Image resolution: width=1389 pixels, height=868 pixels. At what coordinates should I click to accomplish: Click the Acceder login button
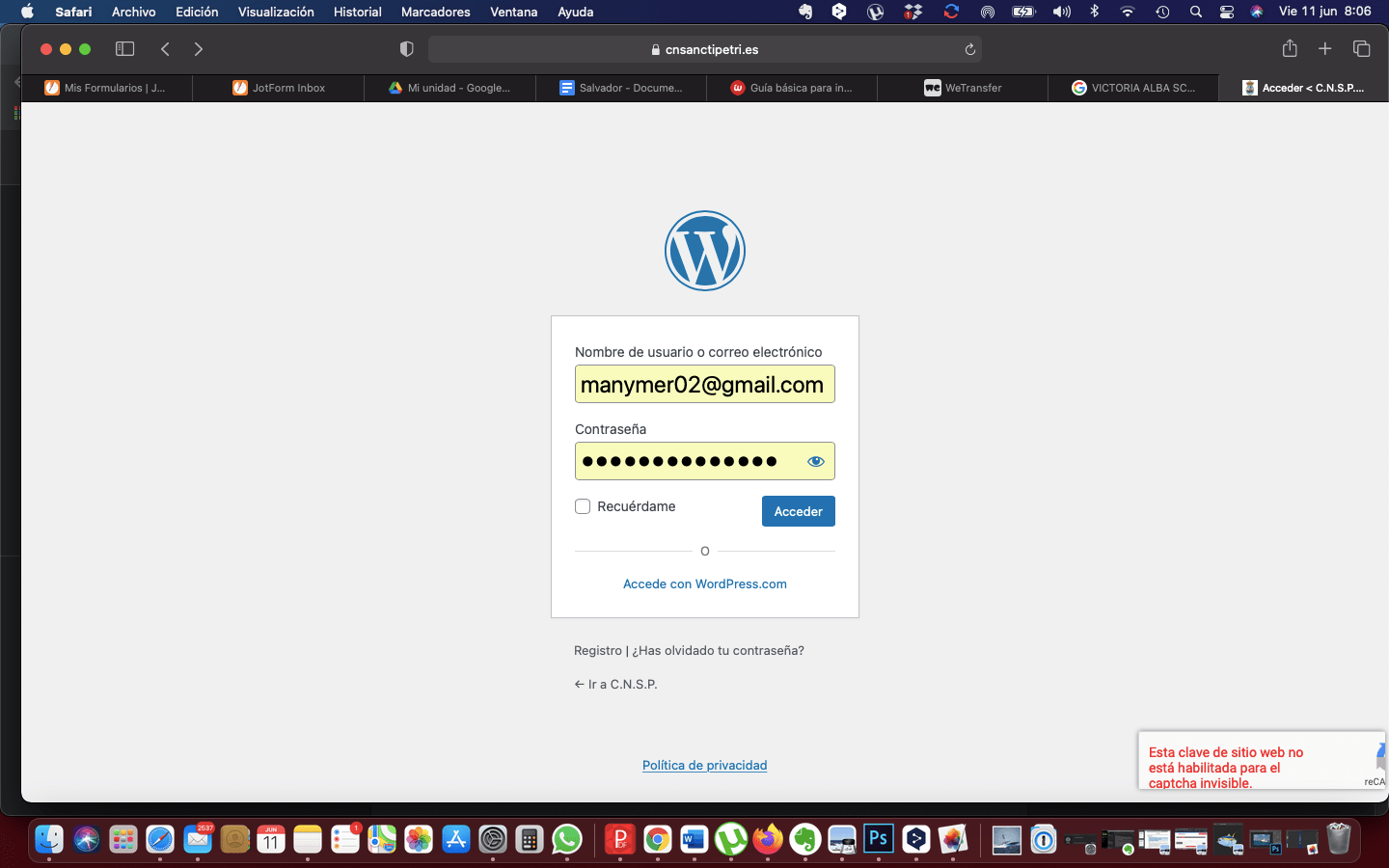pos(799,511)
